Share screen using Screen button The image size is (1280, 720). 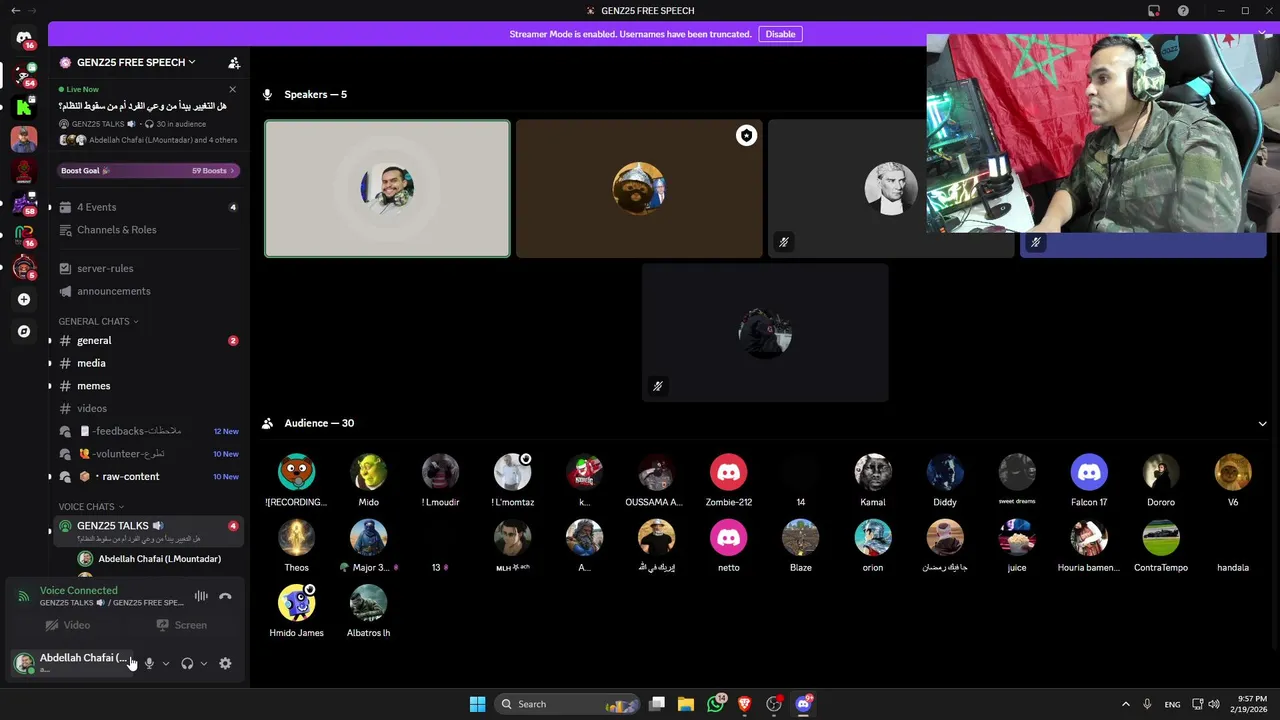click(x=182, y=625)
